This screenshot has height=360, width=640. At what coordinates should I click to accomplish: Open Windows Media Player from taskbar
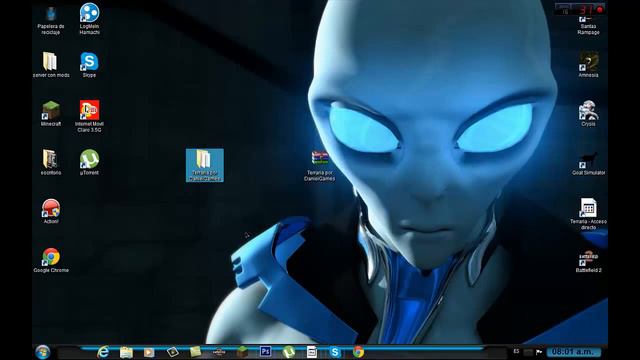point(149,352)
